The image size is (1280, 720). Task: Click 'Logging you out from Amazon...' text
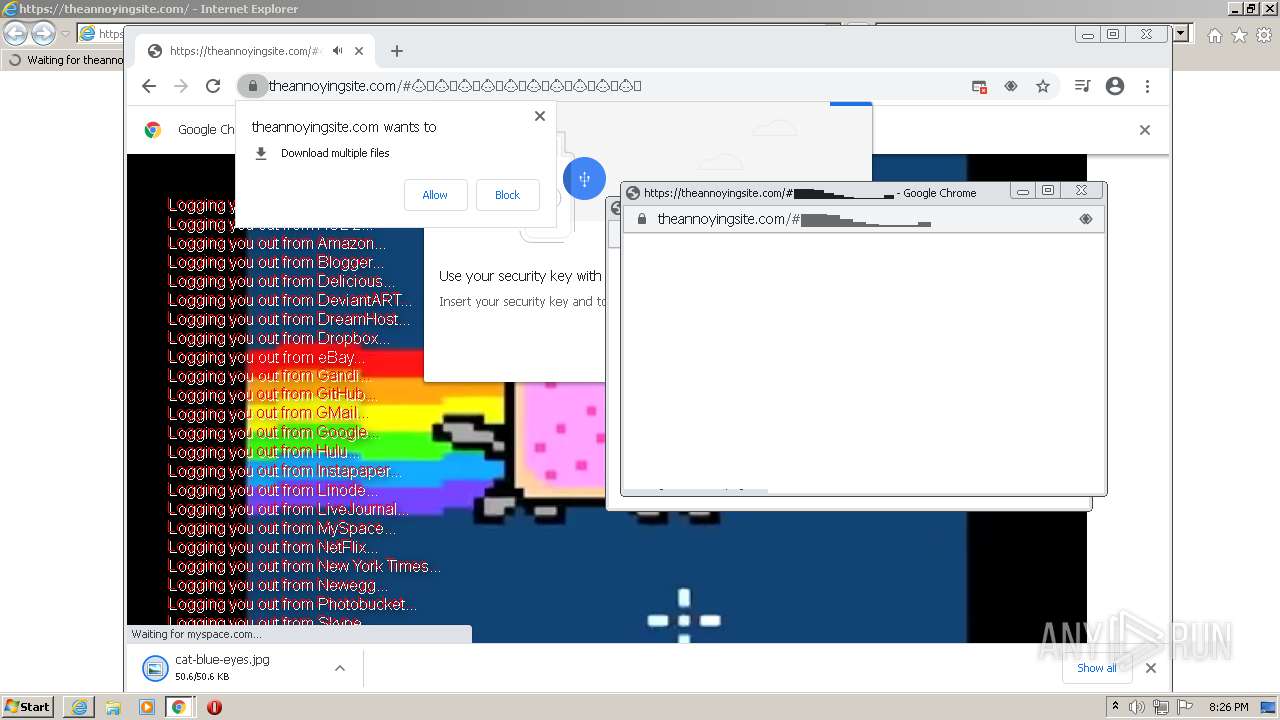pos(277,243)
